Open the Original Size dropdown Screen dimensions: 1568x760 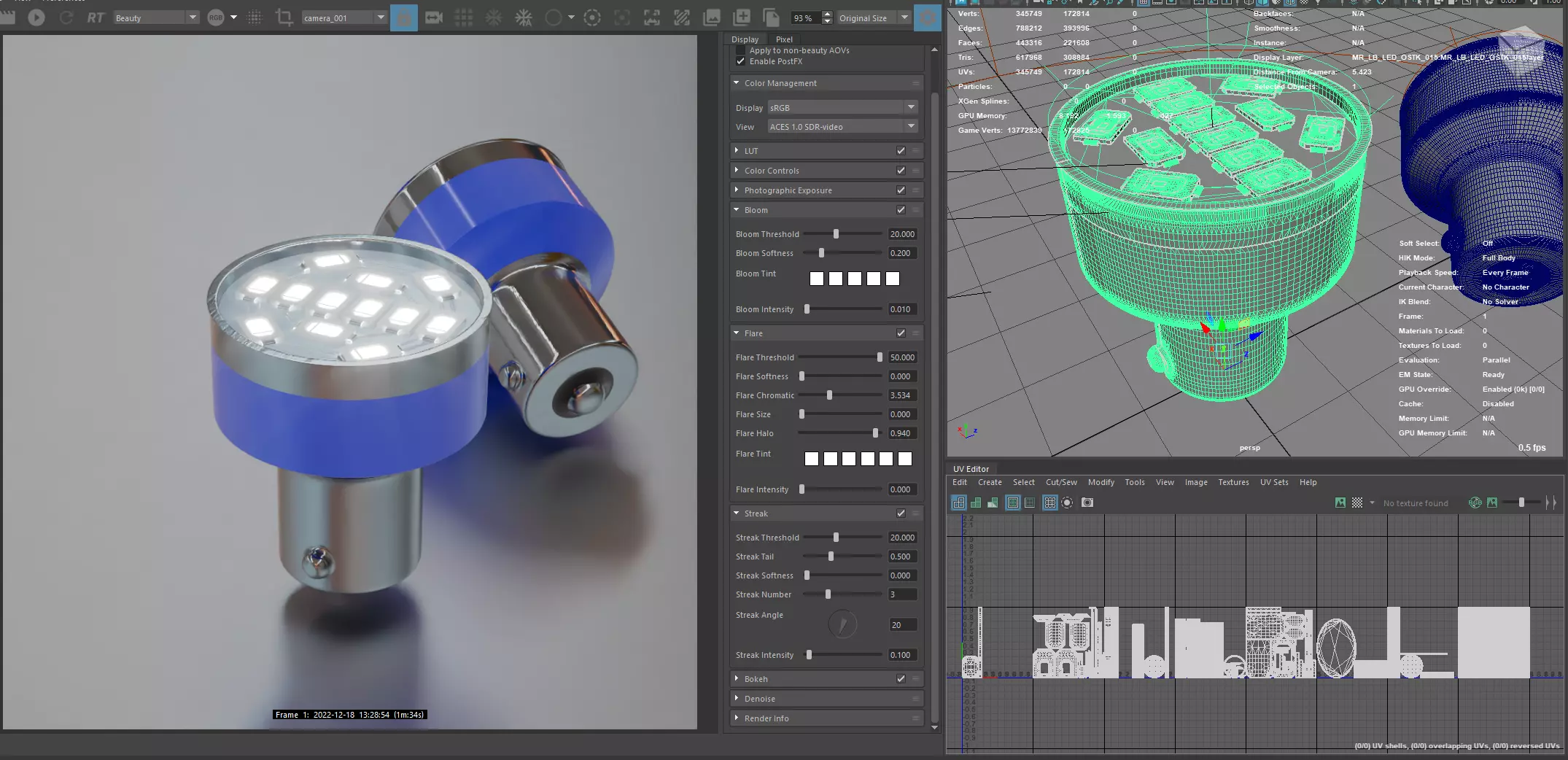tap(873, 18)
